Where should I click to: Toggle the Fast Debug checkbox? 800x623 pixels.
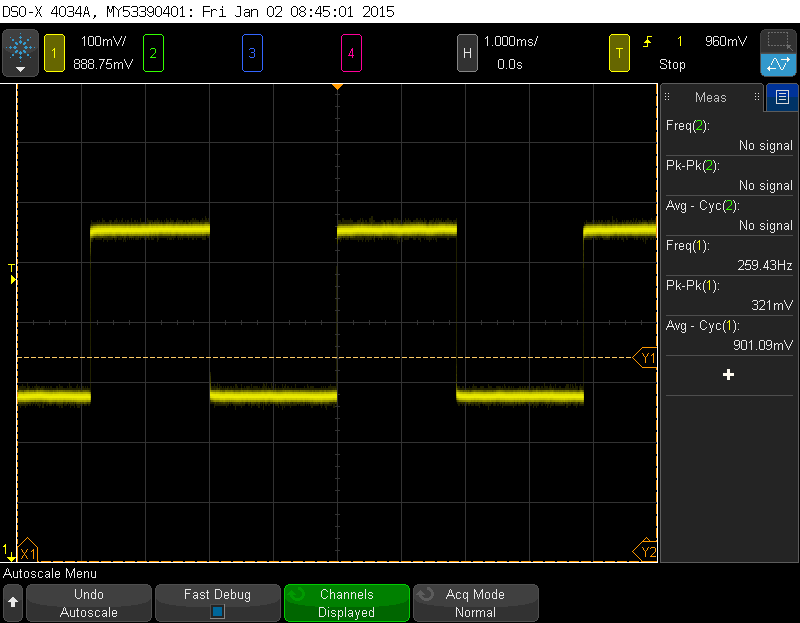[218, 610]
